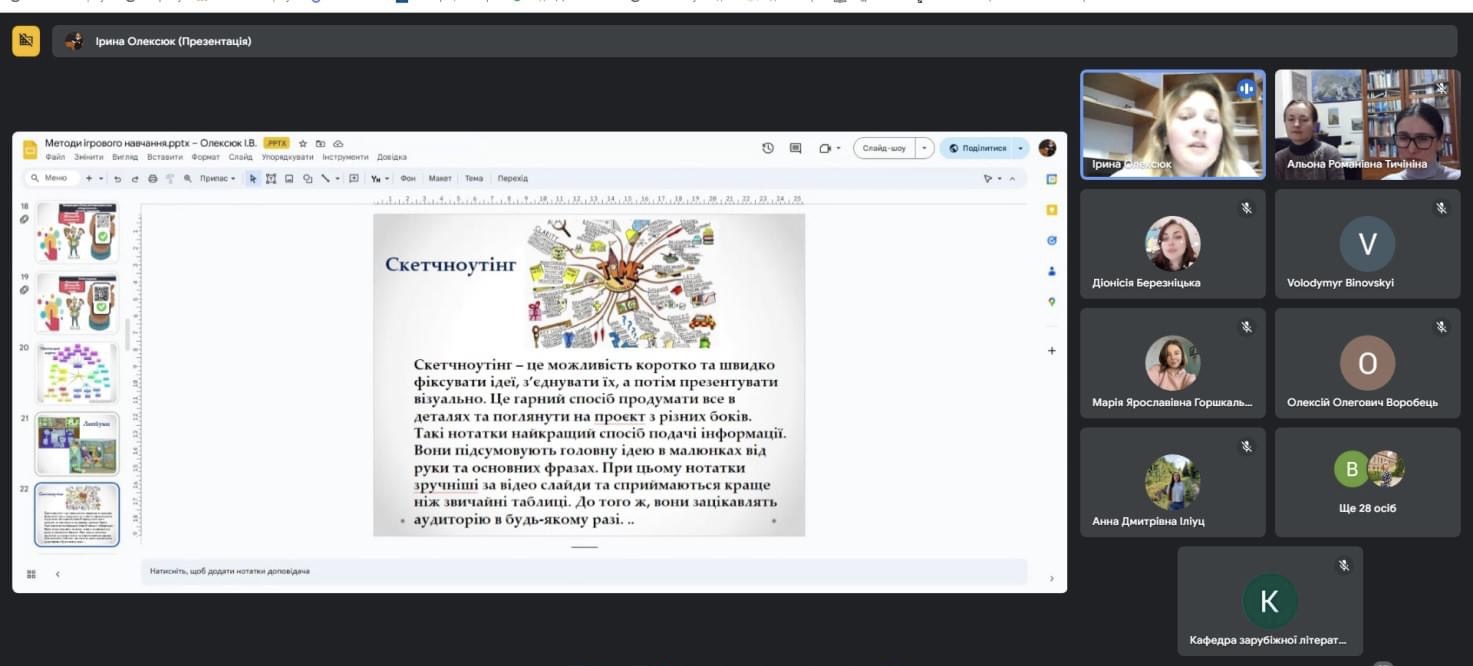Screen dimensions: 1473x666
Task: Select the cursor selection tool
Action: coord(253,179)
